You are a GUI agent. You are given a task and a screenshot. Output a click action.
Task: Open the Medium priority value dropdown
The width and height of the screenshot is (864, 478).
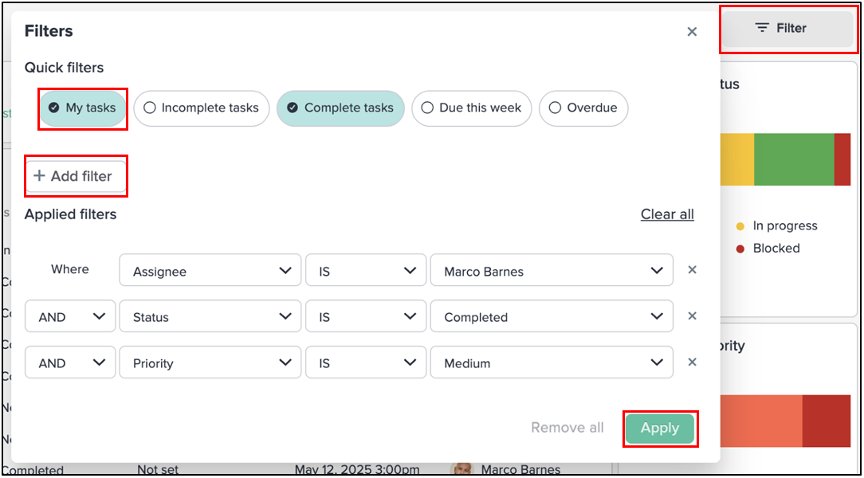[x=552, y=363]
